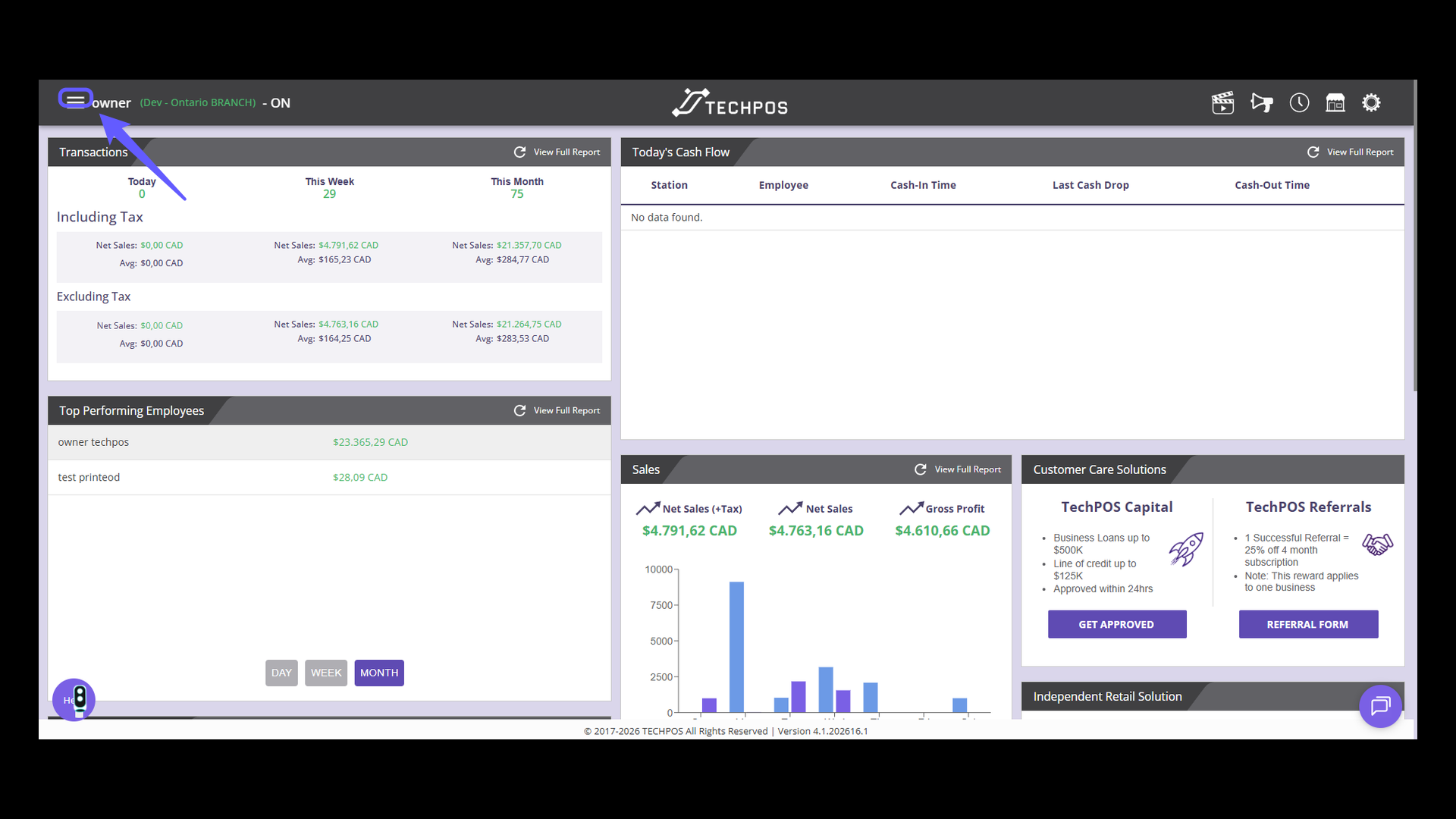Click the round Help widget icon
1456x819 pixels.
[x=74, y=699]
